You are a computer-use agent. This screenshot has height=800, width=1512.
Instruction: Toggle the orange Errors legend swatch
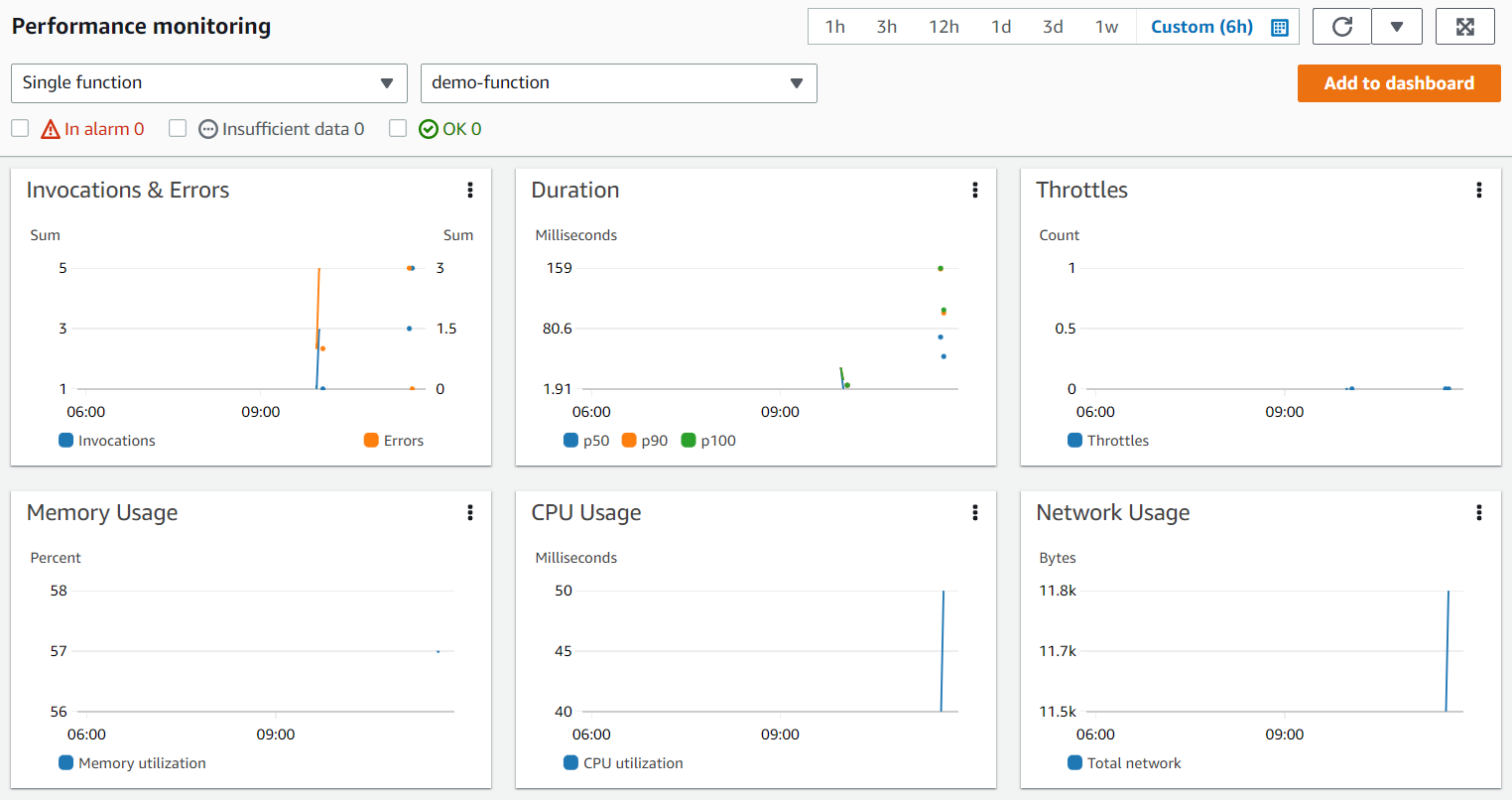[x=371, y=441]
